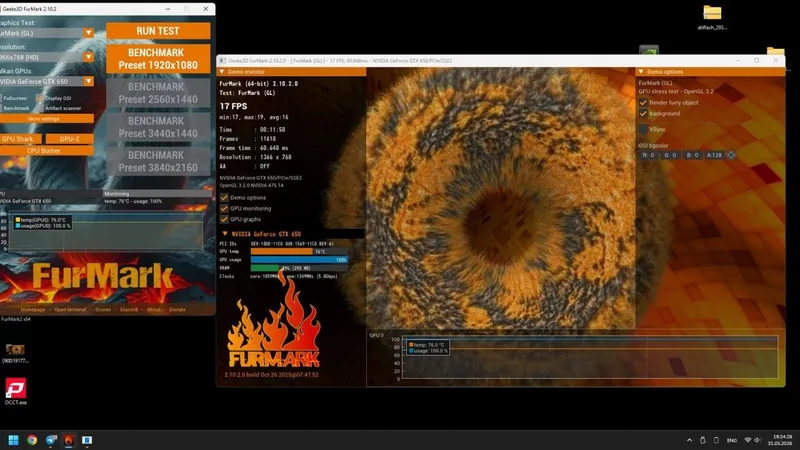Screen dimensions: 800x450
Task: Open the GPU Shark utility
Action: (20, 139)
